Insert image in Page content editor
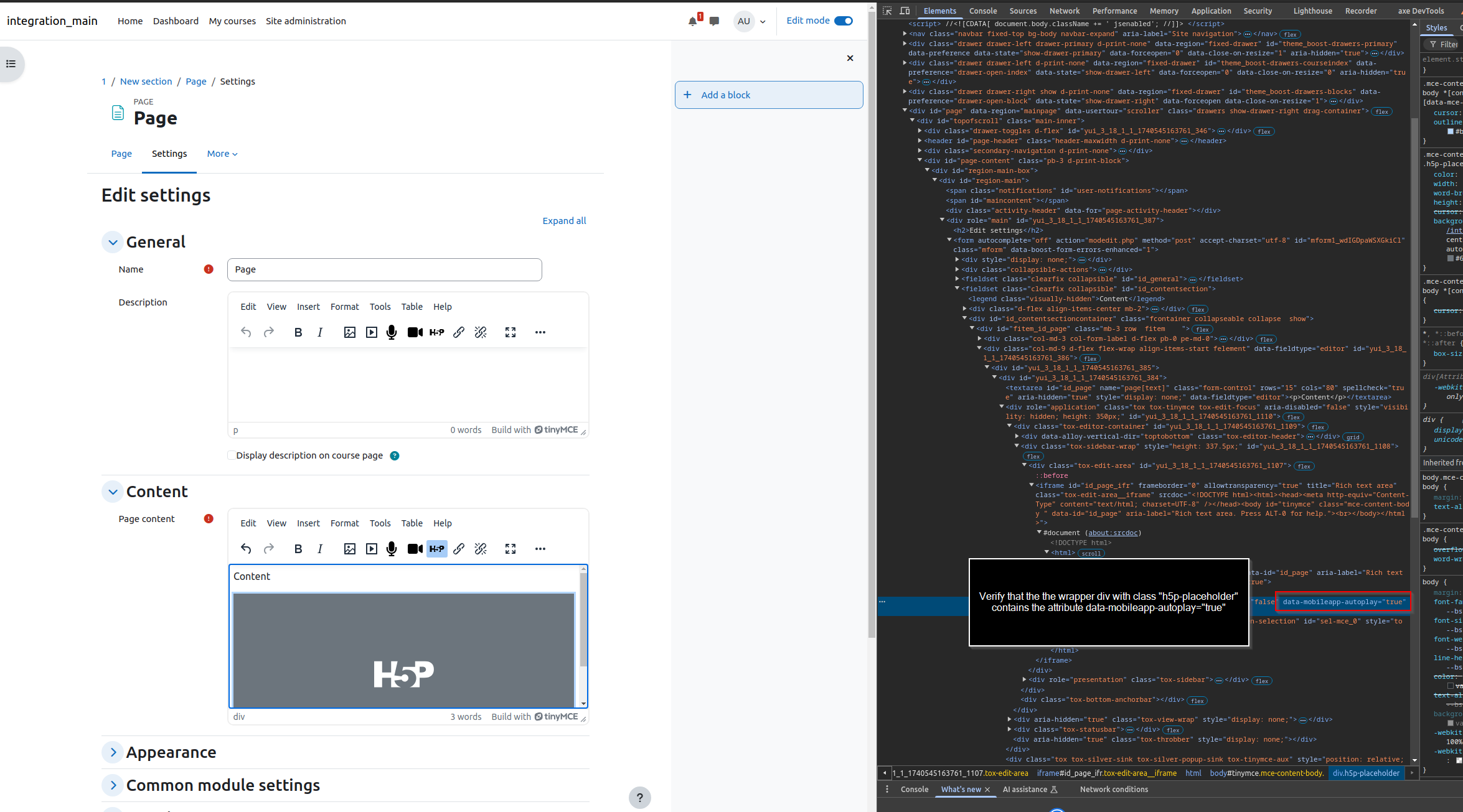 pos(350,549)
